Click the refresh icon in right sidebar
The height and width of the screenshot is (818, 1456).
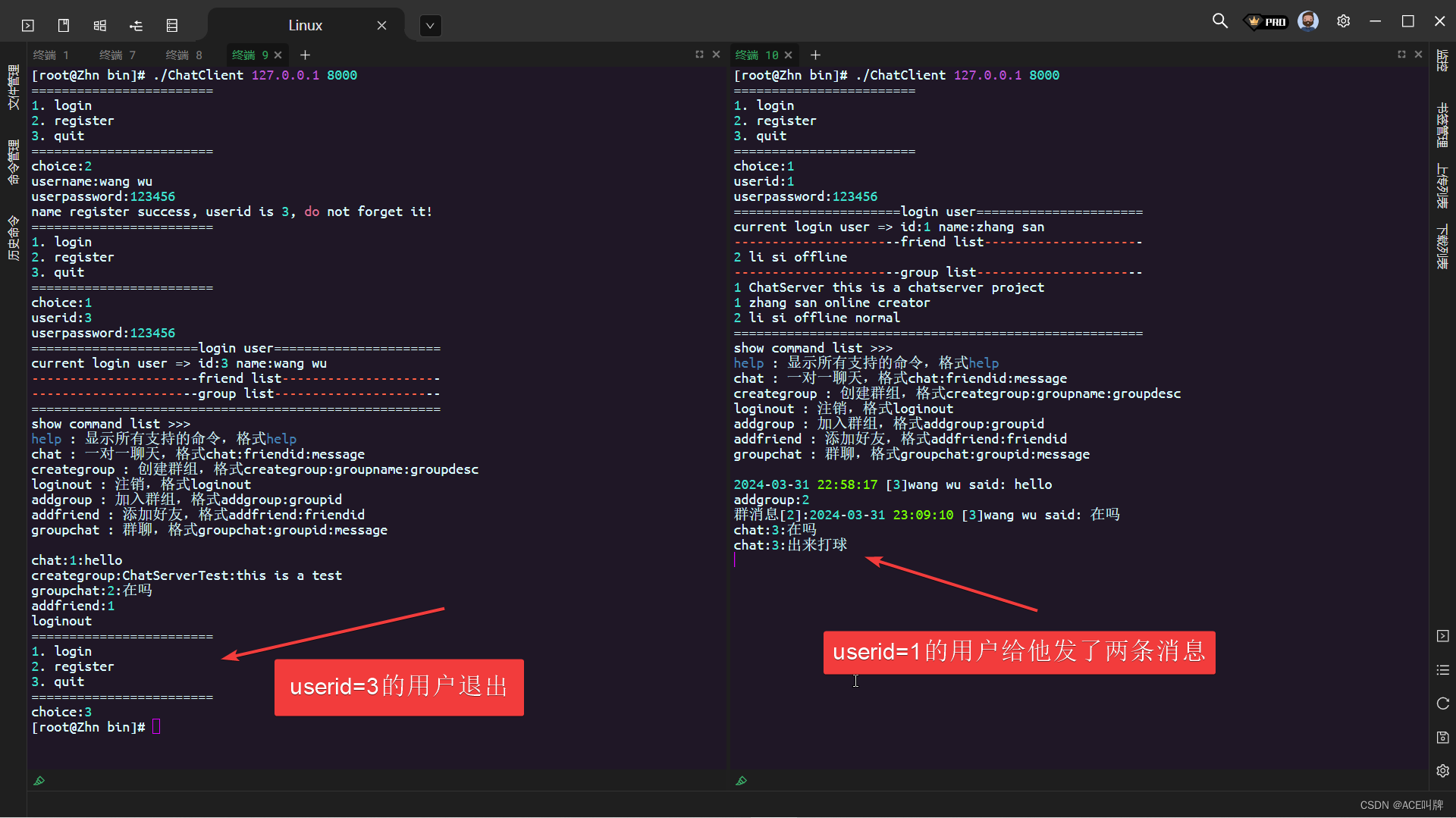coord(1442,704)
